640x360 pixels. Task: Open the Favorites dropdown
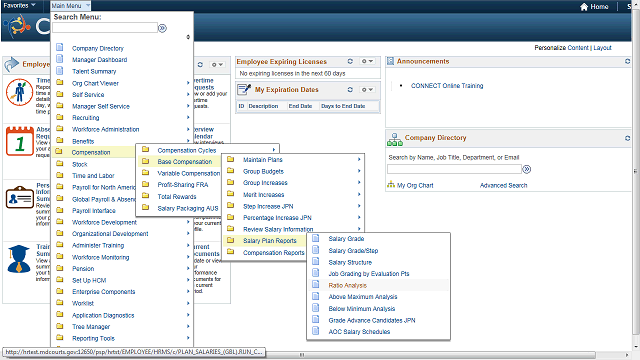click(x=19, y=5)
